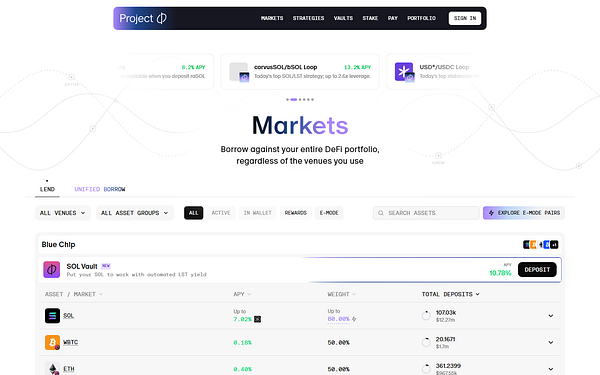Select the All filter chip

click(x=194, y=213)
